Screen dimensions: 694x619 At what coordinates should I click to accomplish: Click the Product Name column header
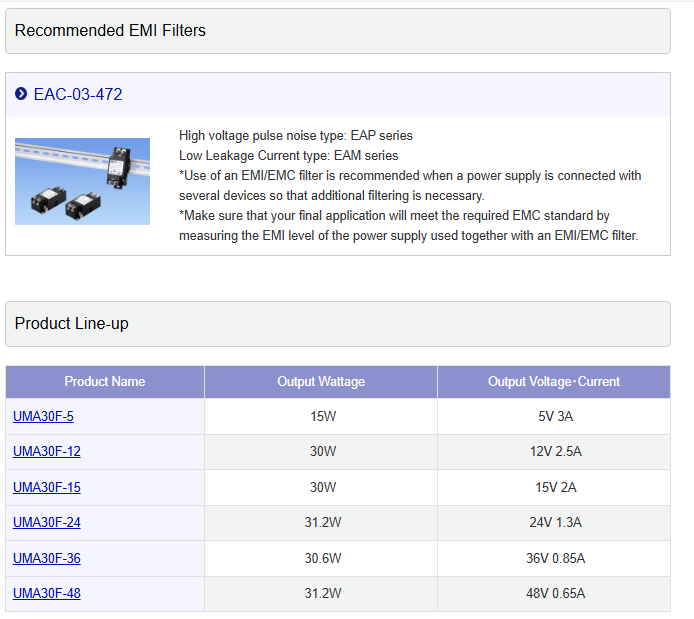click(105, 382)
